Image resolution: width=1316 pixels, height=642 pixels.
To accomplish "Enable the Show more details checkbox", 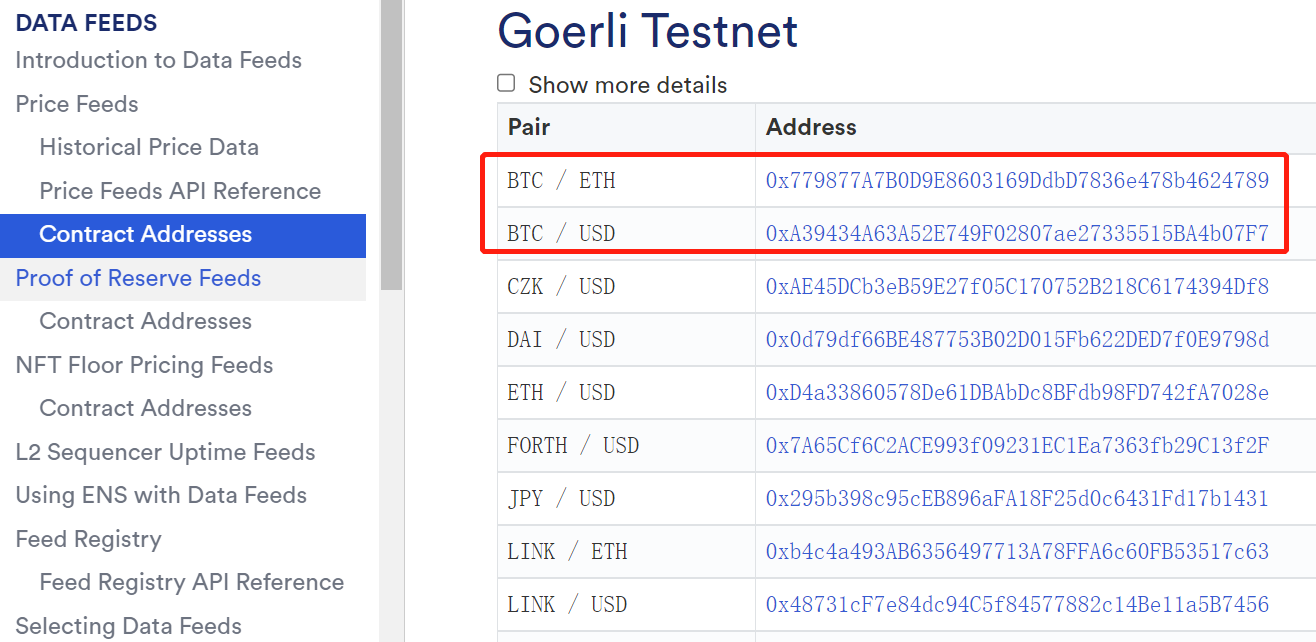I will [x=507, y=84].
